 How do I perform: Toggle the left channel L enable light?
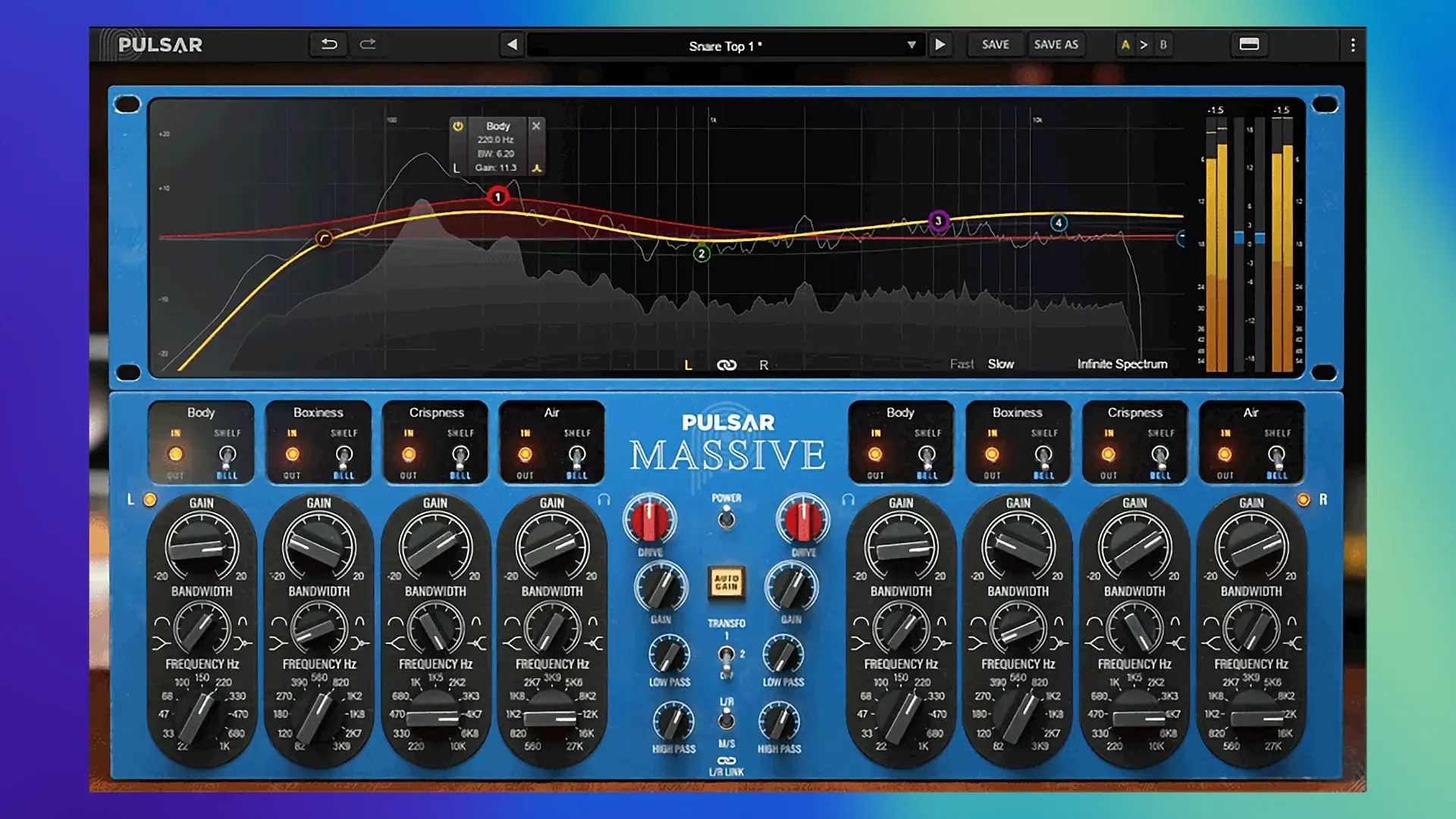(150, 500)
